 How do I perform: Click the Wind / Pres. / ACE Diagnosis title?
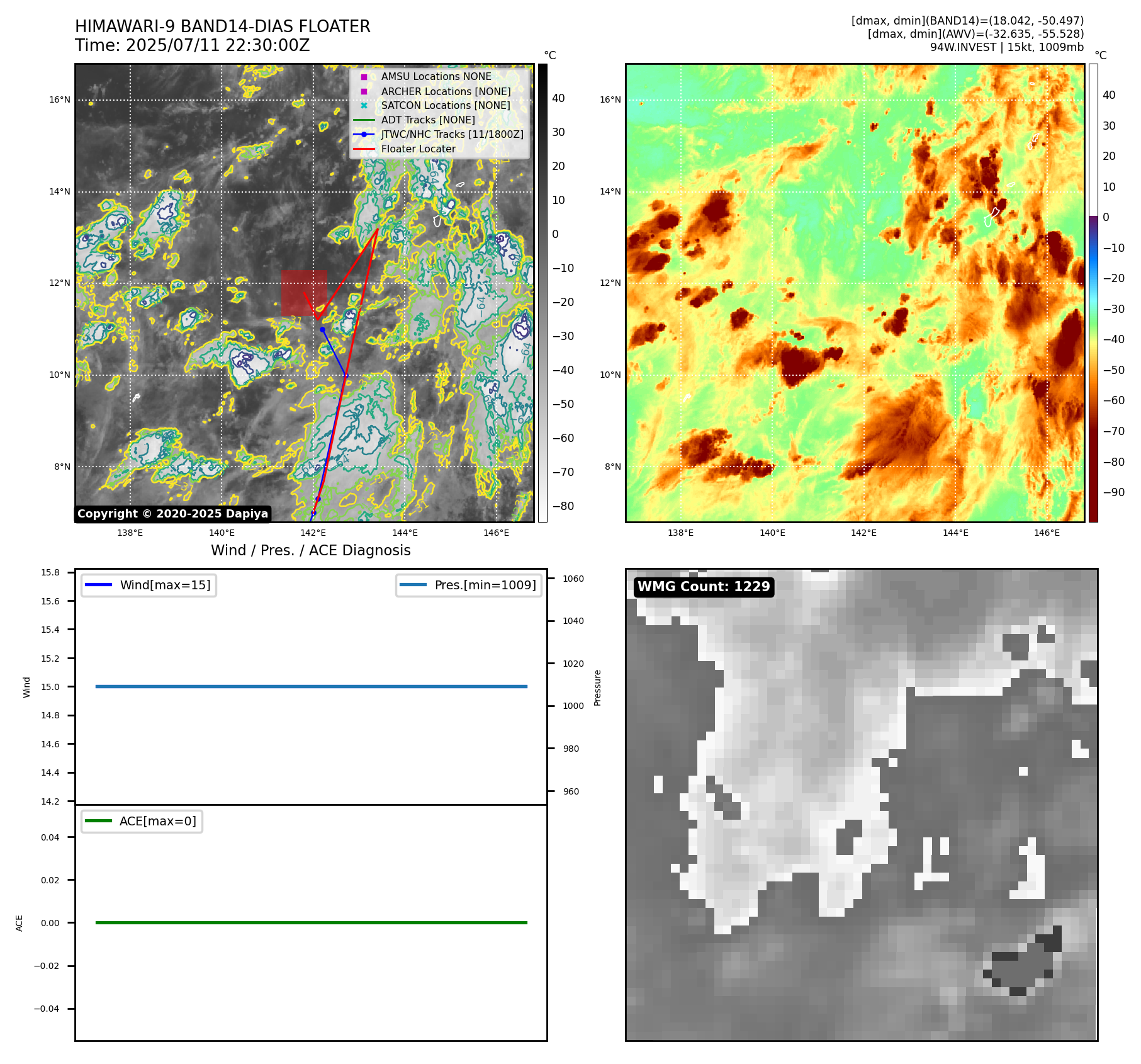[311, 550]
